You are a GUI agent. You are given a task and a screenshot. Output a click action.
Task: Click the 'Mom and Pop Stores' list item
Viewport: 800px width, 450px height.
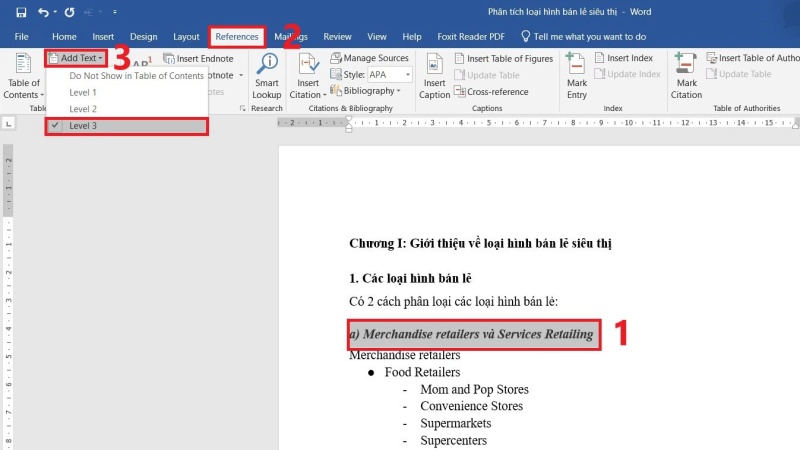(x=474, y=389)
